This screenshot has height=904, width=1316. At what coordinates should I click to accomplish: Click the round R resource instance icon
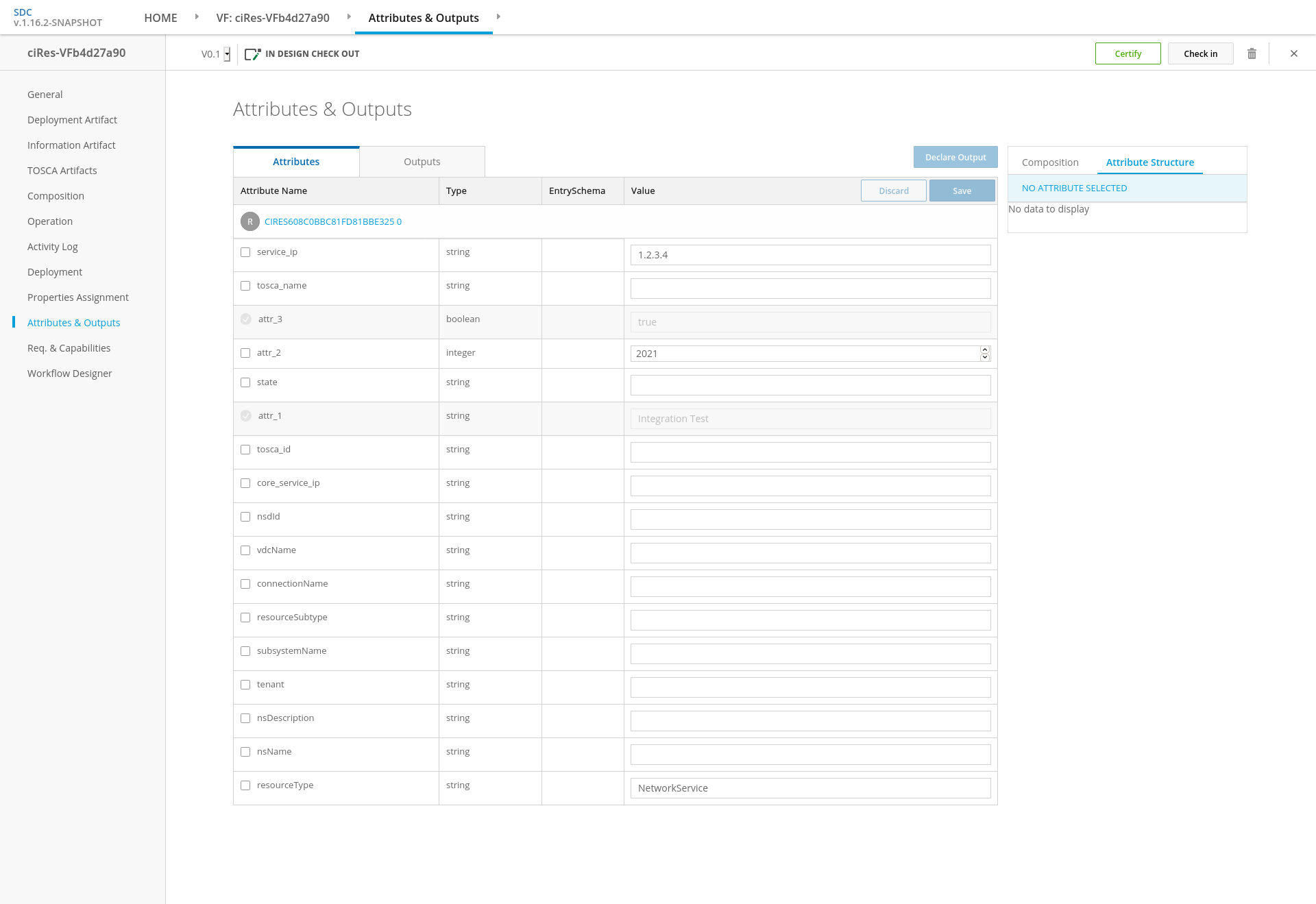pos(250,221)
